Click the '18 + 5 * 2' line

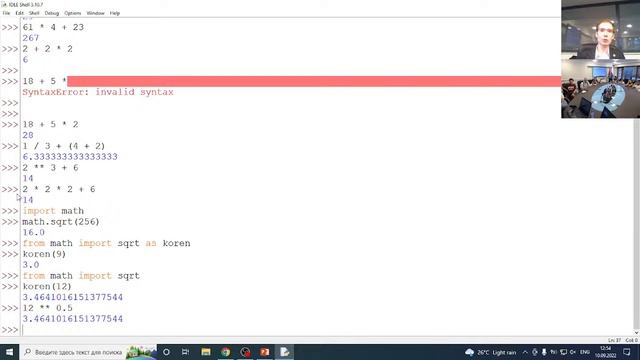(x=50, y=124)
